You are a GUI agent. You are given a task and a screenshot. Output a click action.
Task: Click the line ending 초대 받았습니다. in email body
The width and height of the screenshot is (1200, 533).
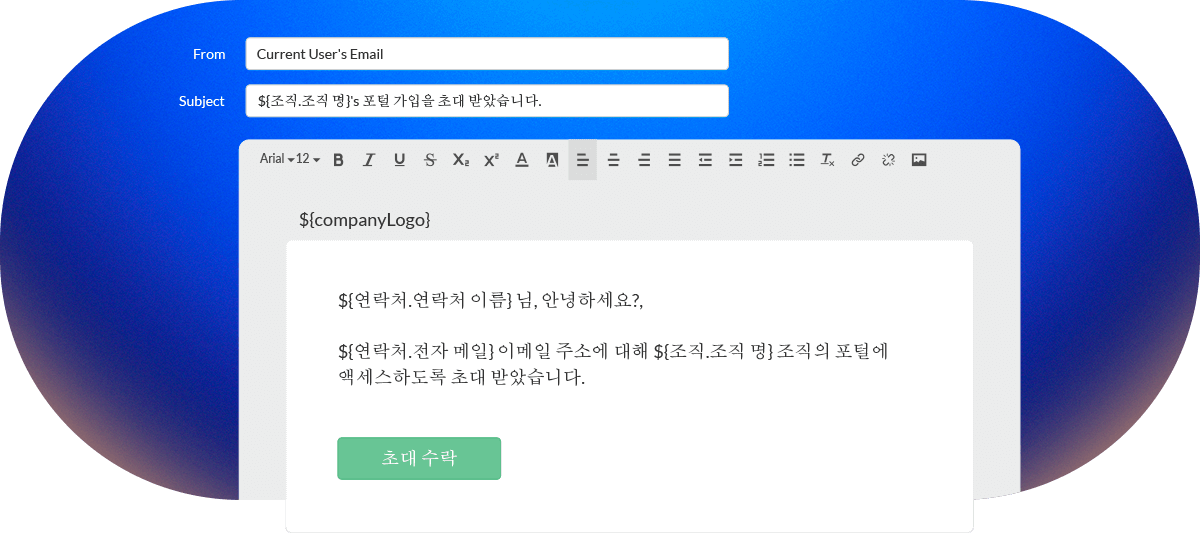pos(461,378)
